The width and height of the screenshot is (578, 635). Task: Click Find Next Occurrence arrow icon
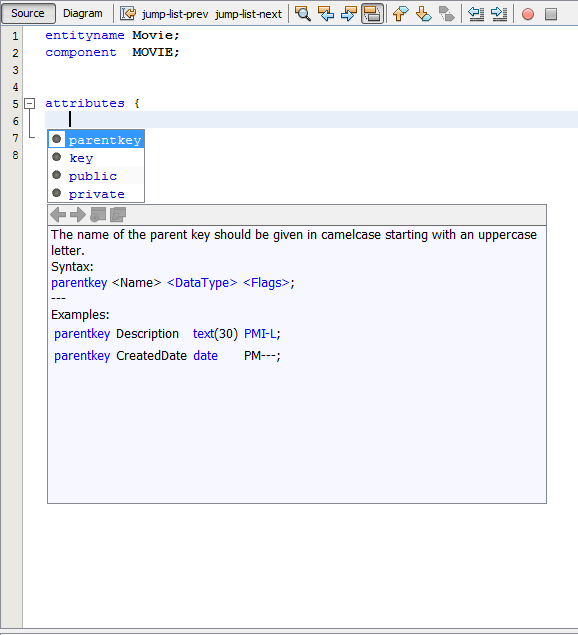349,14
